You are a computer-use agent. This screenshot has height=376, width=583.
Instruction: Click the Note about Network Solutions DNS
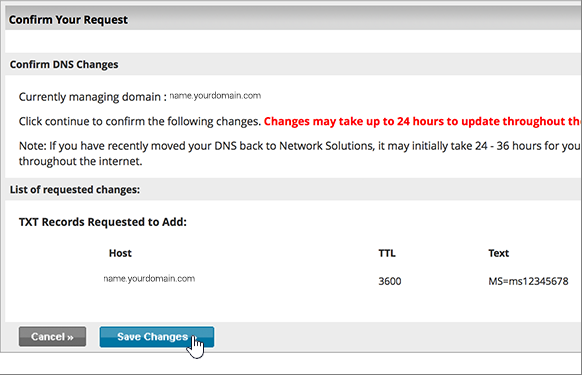(299, 153)
